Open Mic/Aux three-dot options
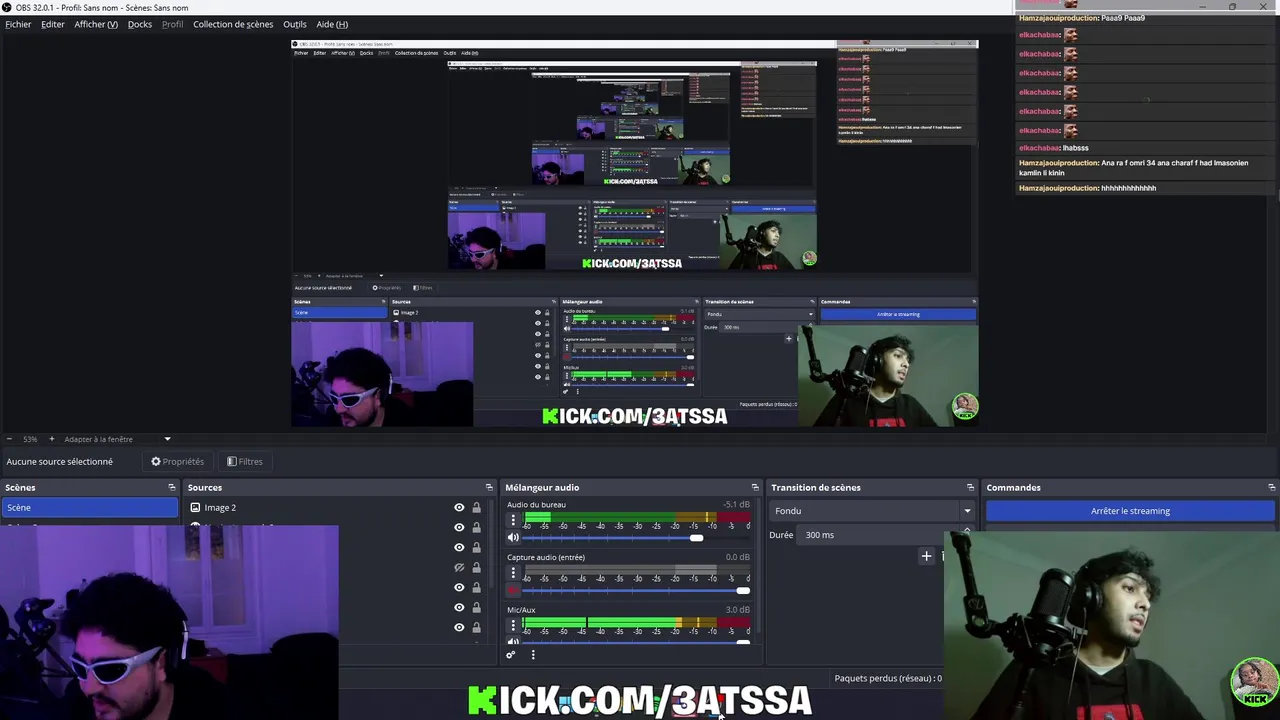This screenshot has height=720, width=1280. 513,625
